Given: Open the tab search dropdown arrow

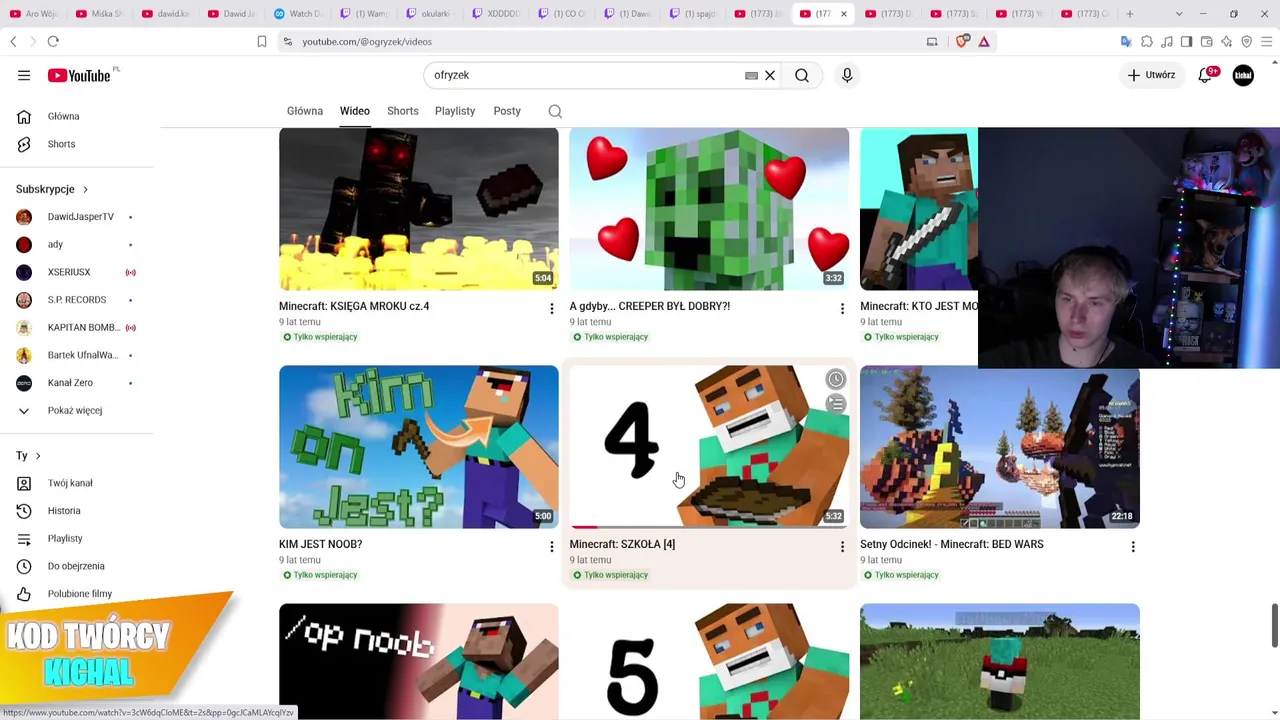Looking at the screenshot, I should coord(1179,14).
